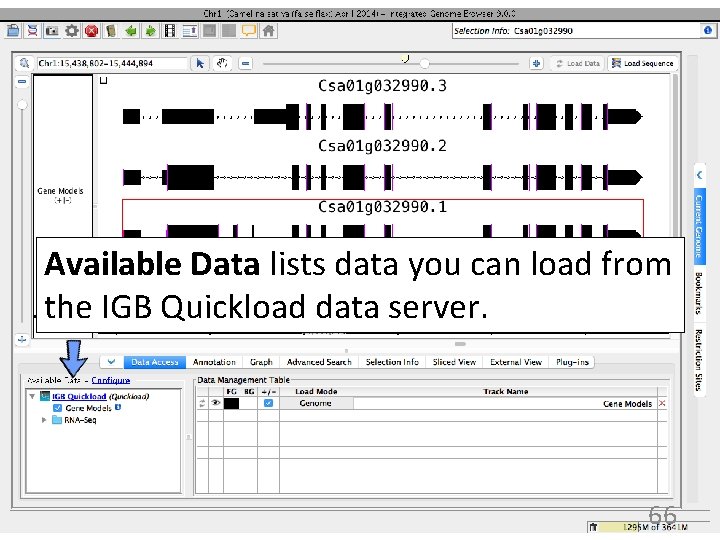Screen dimensions: 720x540
Task: Click the Gene Models (+|-) track label
Action: point(61,195)
